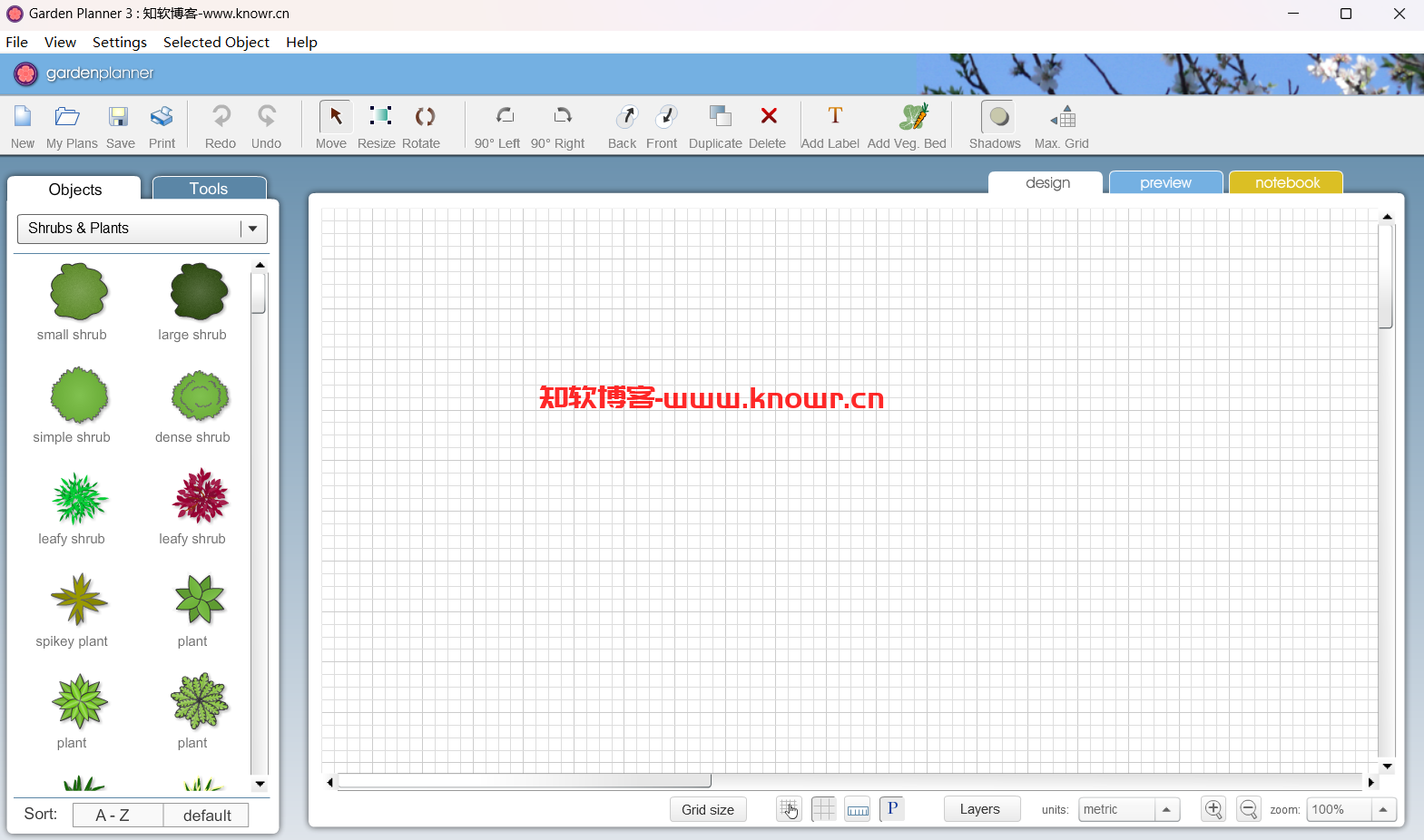
Task: Bring object to Front
Action: point(666,117)
